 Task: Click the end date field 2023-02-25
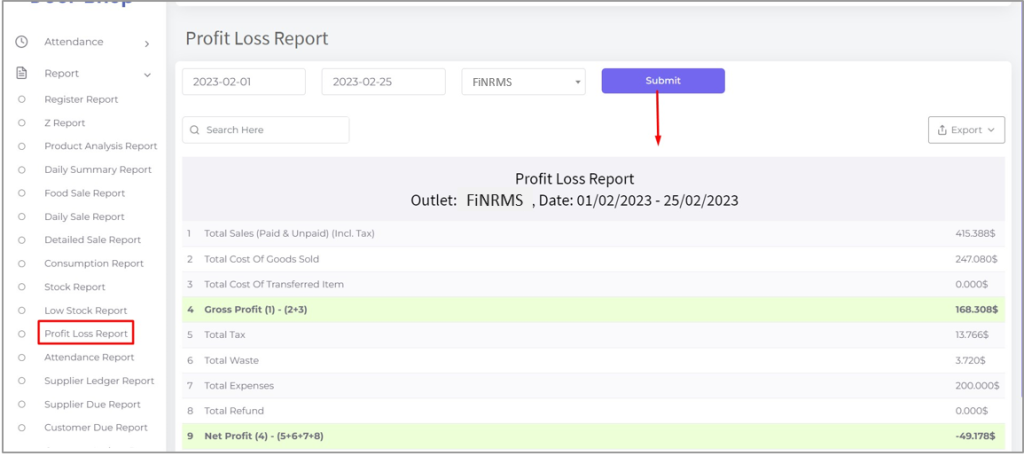[383, 82]
